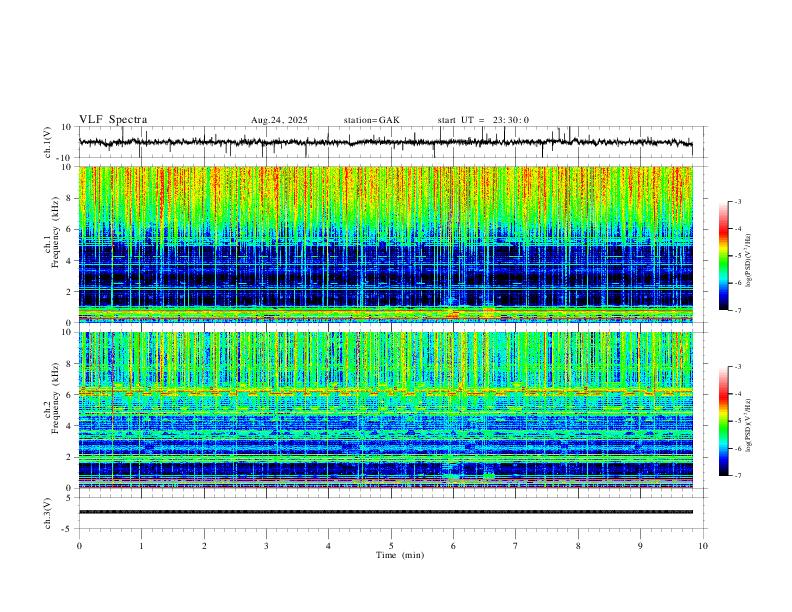Click the "ch.3(V)" axis label

pyautogui.click(x=48, y=513)
